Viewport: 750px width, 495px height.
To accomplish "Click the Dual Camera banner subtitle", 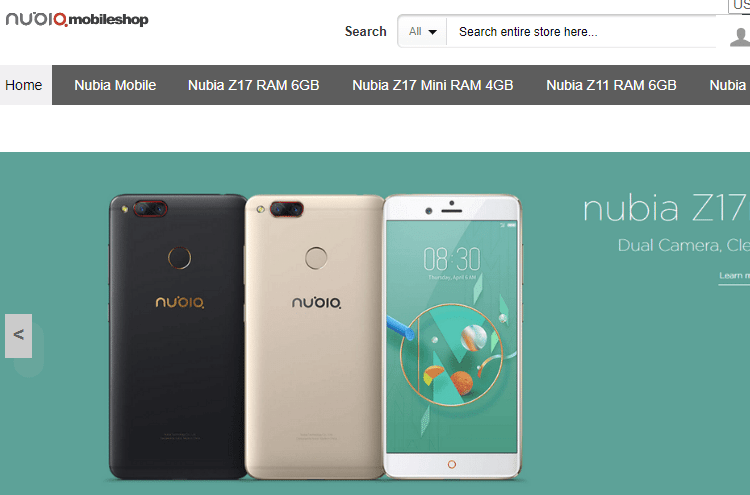I will pyautogui.click(x=684, y=245).
